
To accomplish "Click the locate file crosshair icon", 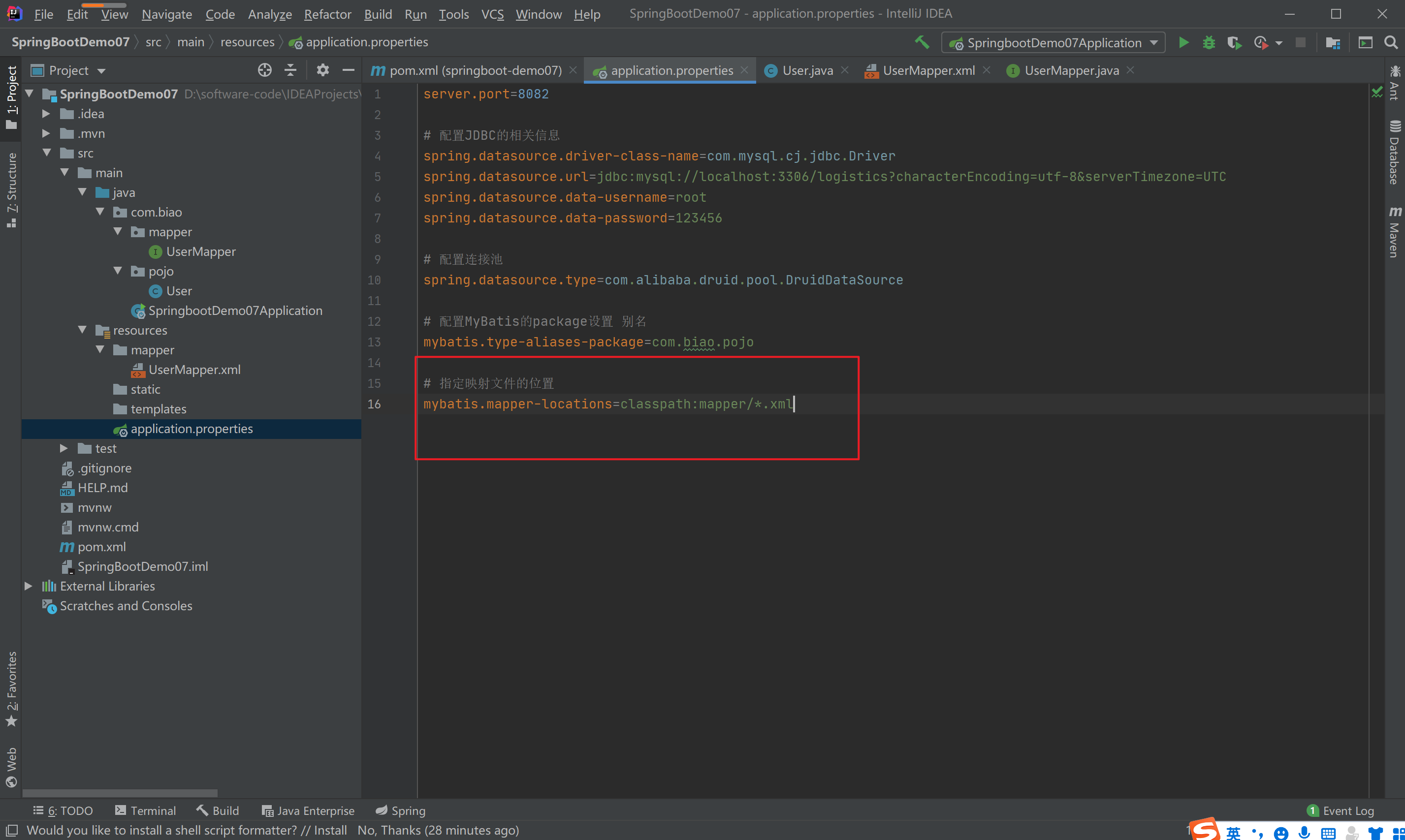I will point(264,70).
